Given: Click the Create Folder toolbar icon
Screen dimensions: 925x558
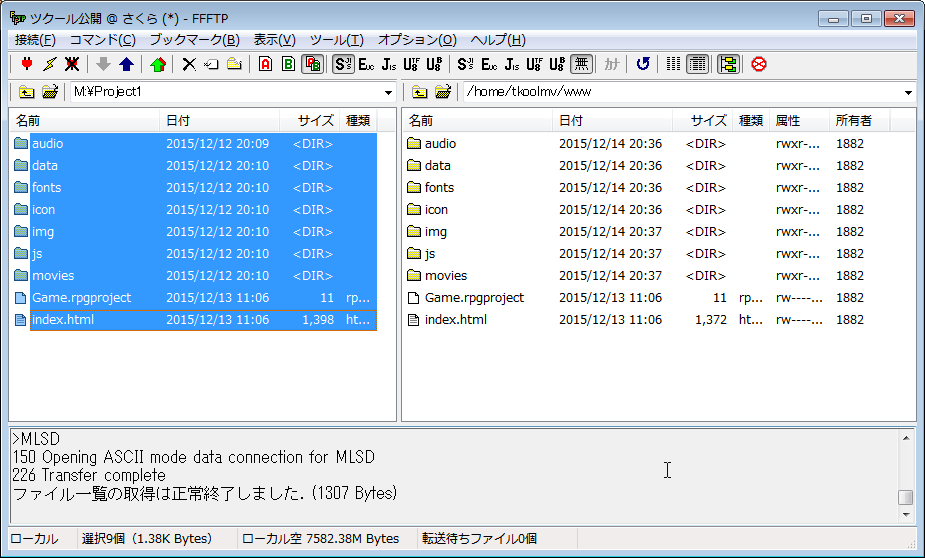Looking at the screenshot, I should [x=234, y=64].
